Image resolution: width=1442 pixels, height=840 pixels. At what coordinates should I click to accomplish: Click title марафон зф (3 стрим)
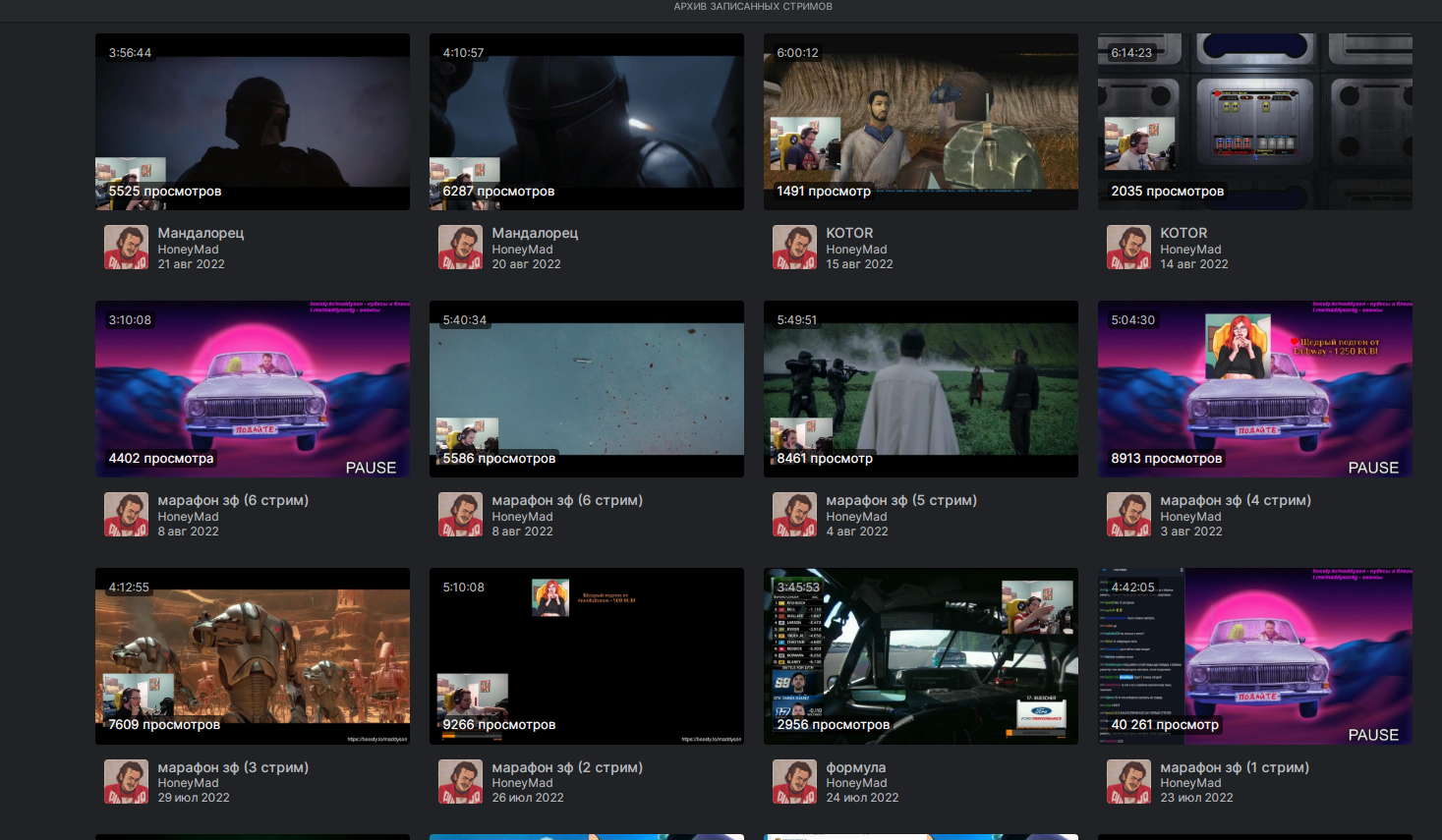(x=233, y=767)
